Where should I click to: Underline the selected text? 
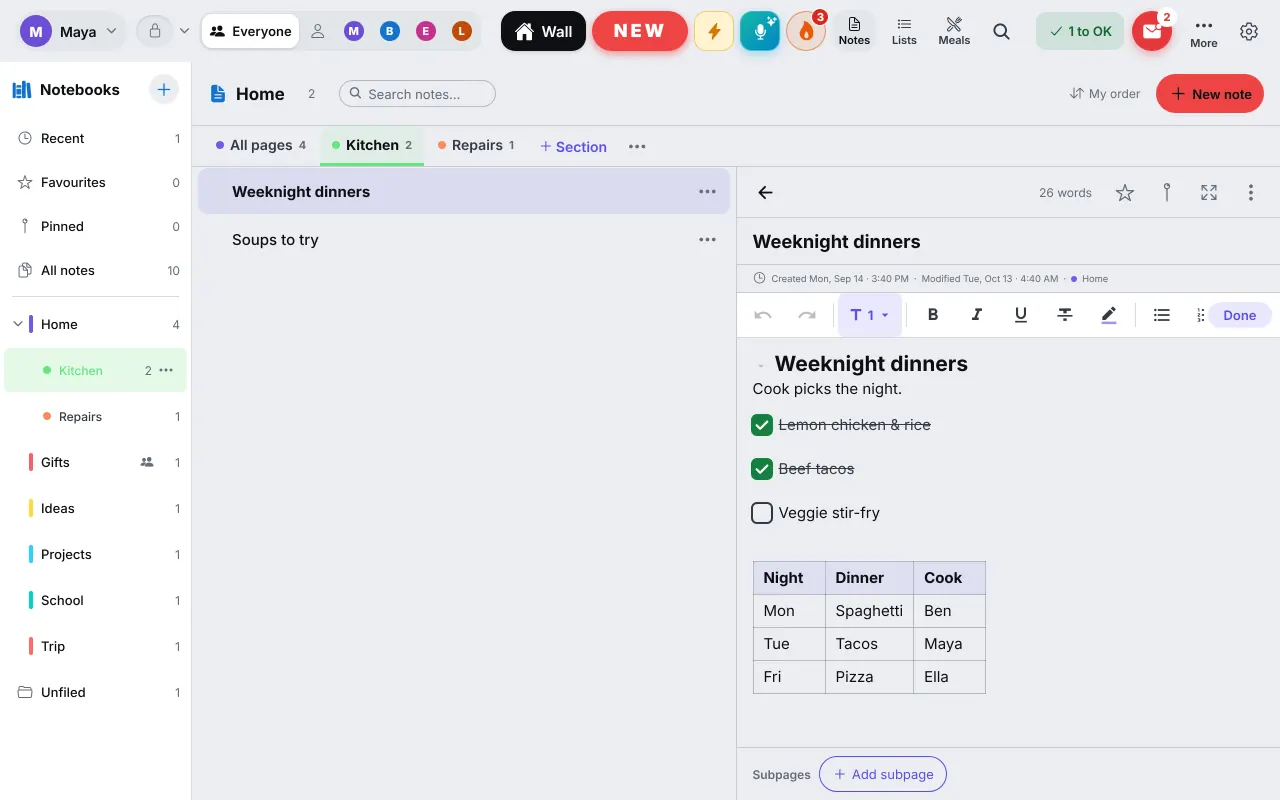coord(1021,315)
